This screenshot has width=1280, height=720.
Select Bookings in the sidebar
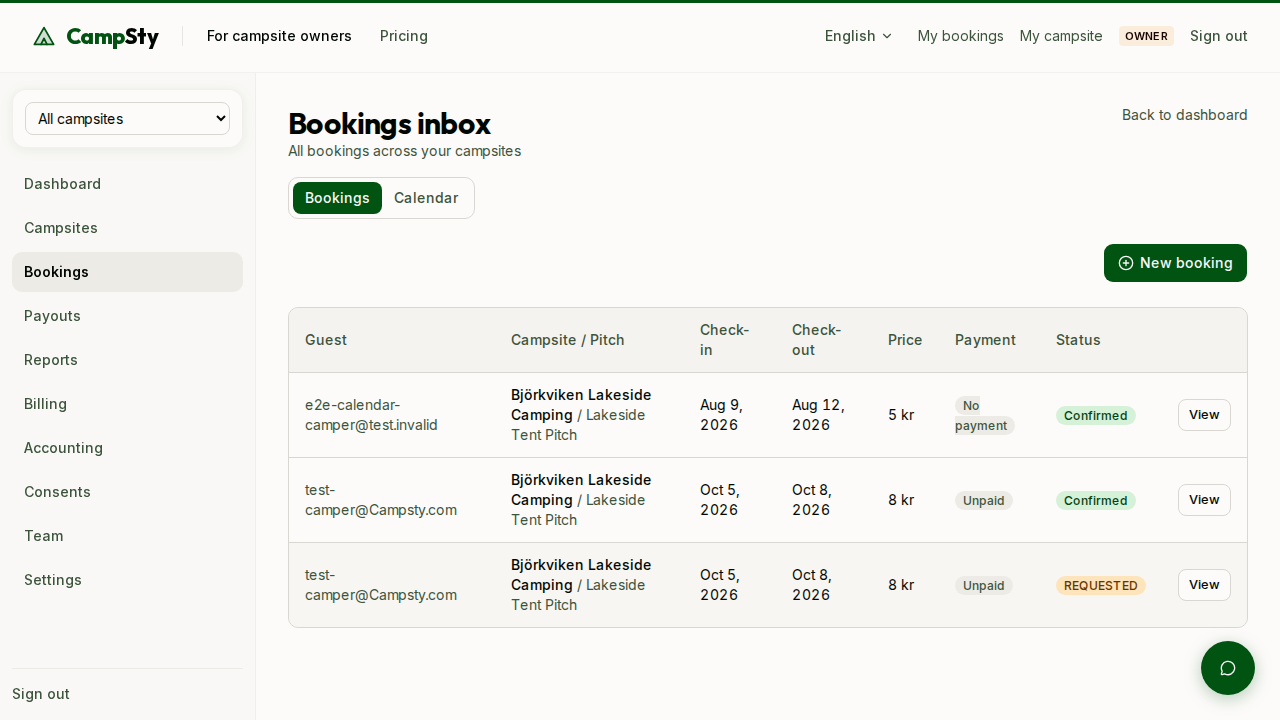[127, 272]
